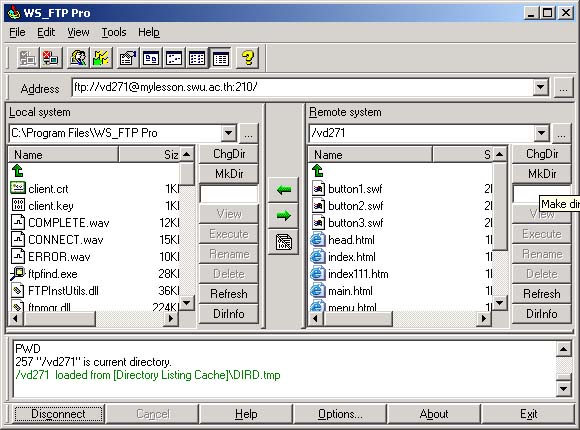Open the properties/options toolbar icon

[x=128, y=58]
